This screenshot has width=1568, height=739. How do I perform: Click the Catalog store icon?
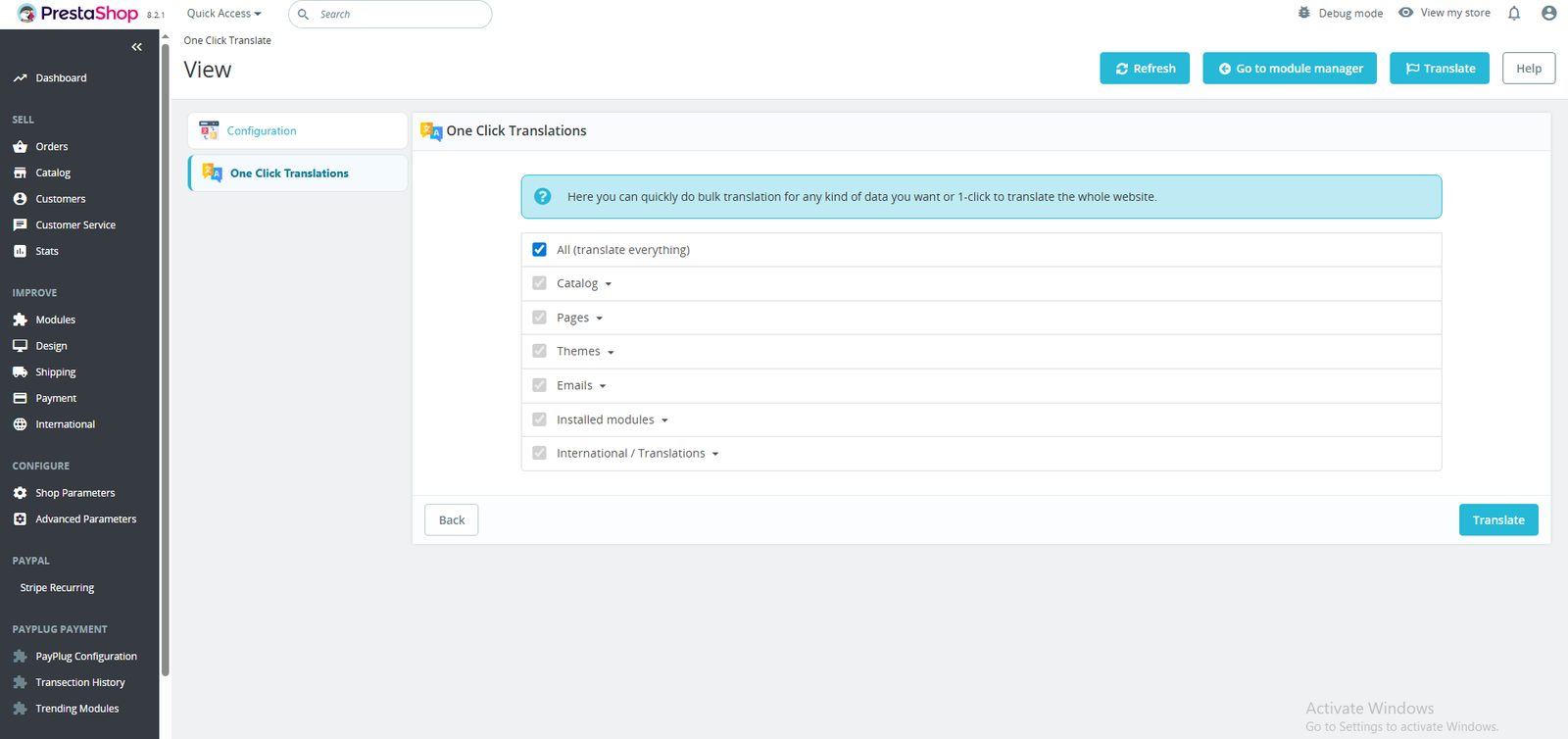tap(20, 172)
